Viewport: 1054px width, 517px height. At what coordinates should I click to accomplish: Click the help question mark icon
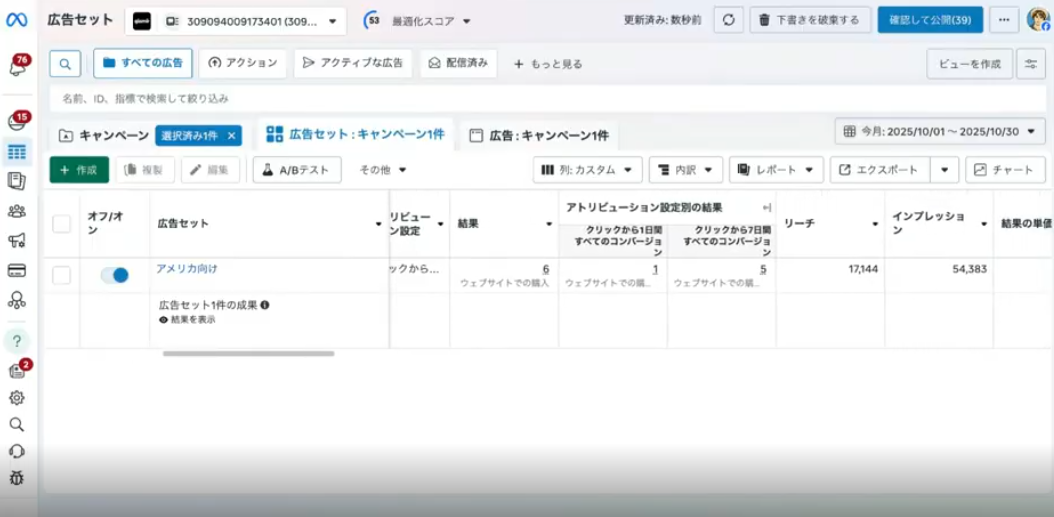pos(17,341)
